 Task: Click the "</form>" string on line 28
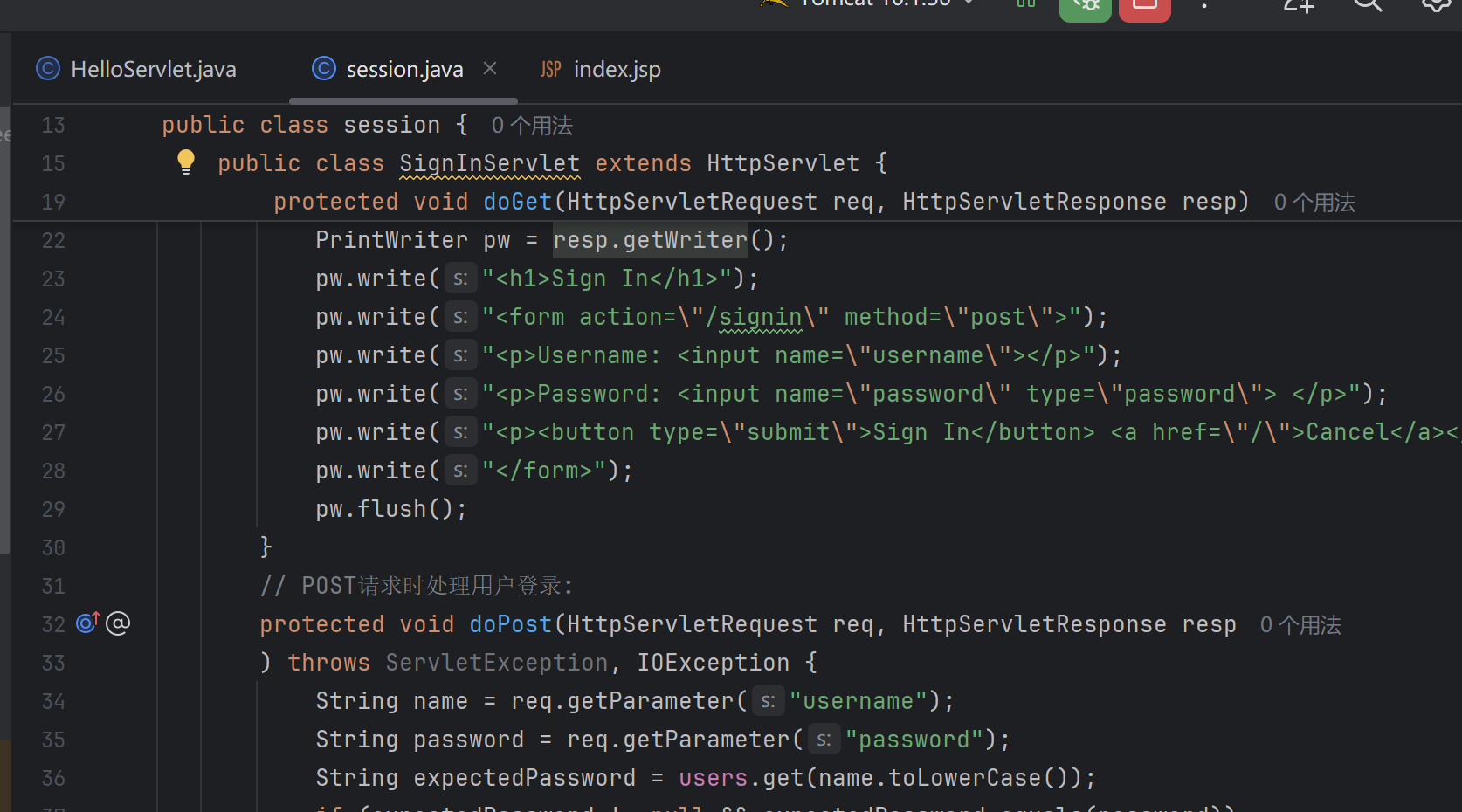pyautogui.click(x=545, y=471)
